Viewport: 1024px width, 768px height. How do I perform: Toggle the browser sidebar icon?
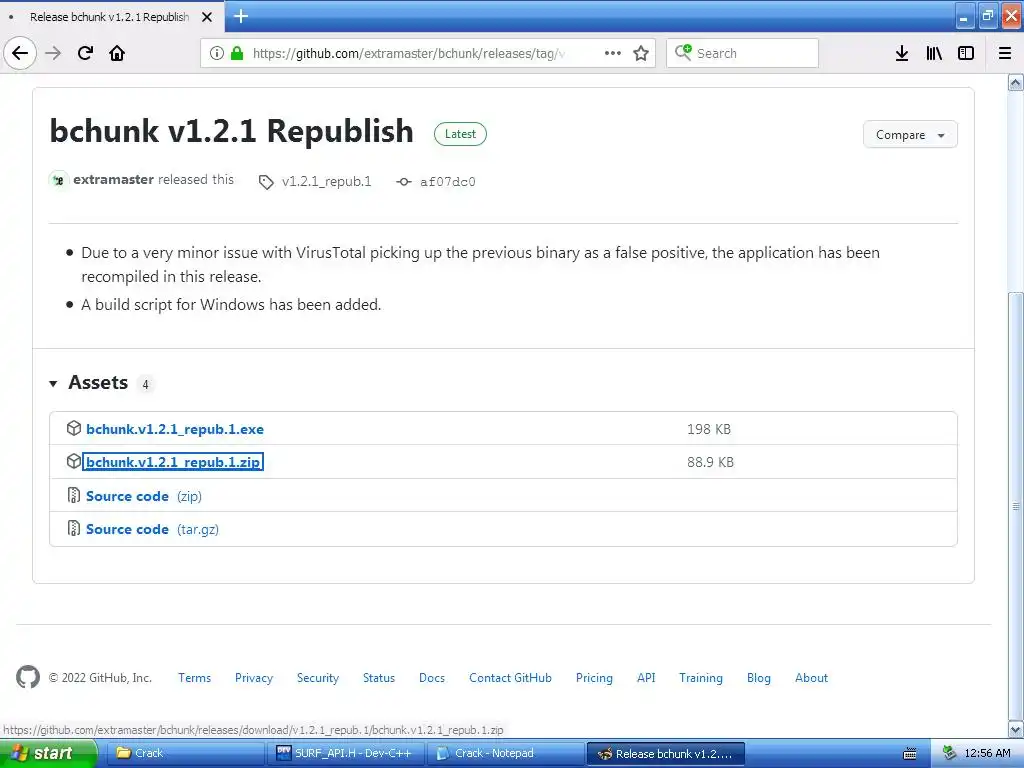tap(966, 53)
